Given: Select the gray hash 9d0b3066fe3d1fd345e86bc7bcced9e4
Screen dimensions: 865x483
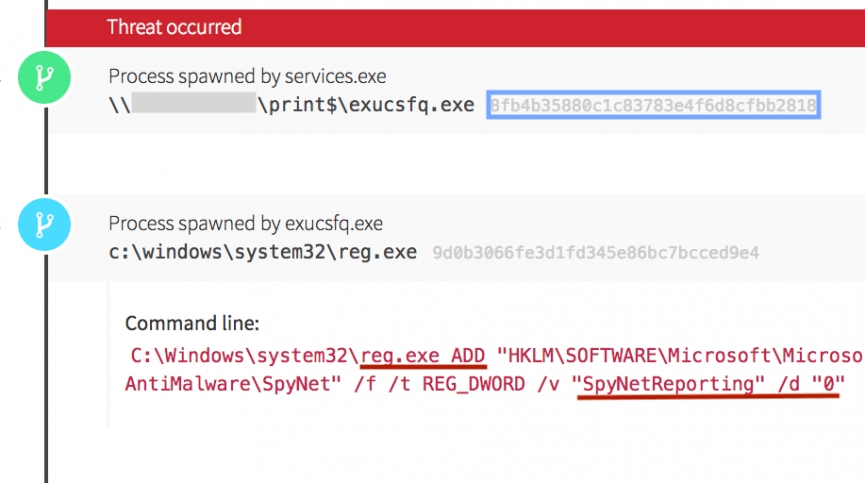Looking at the screenshot, I should click(595, 252).
